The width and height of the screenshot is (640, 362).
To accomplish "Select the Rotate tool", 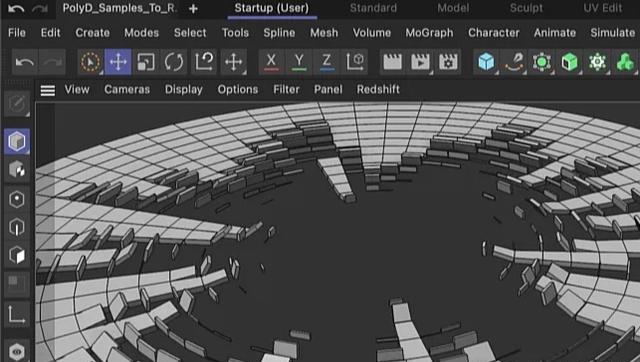I will point(174,62).
